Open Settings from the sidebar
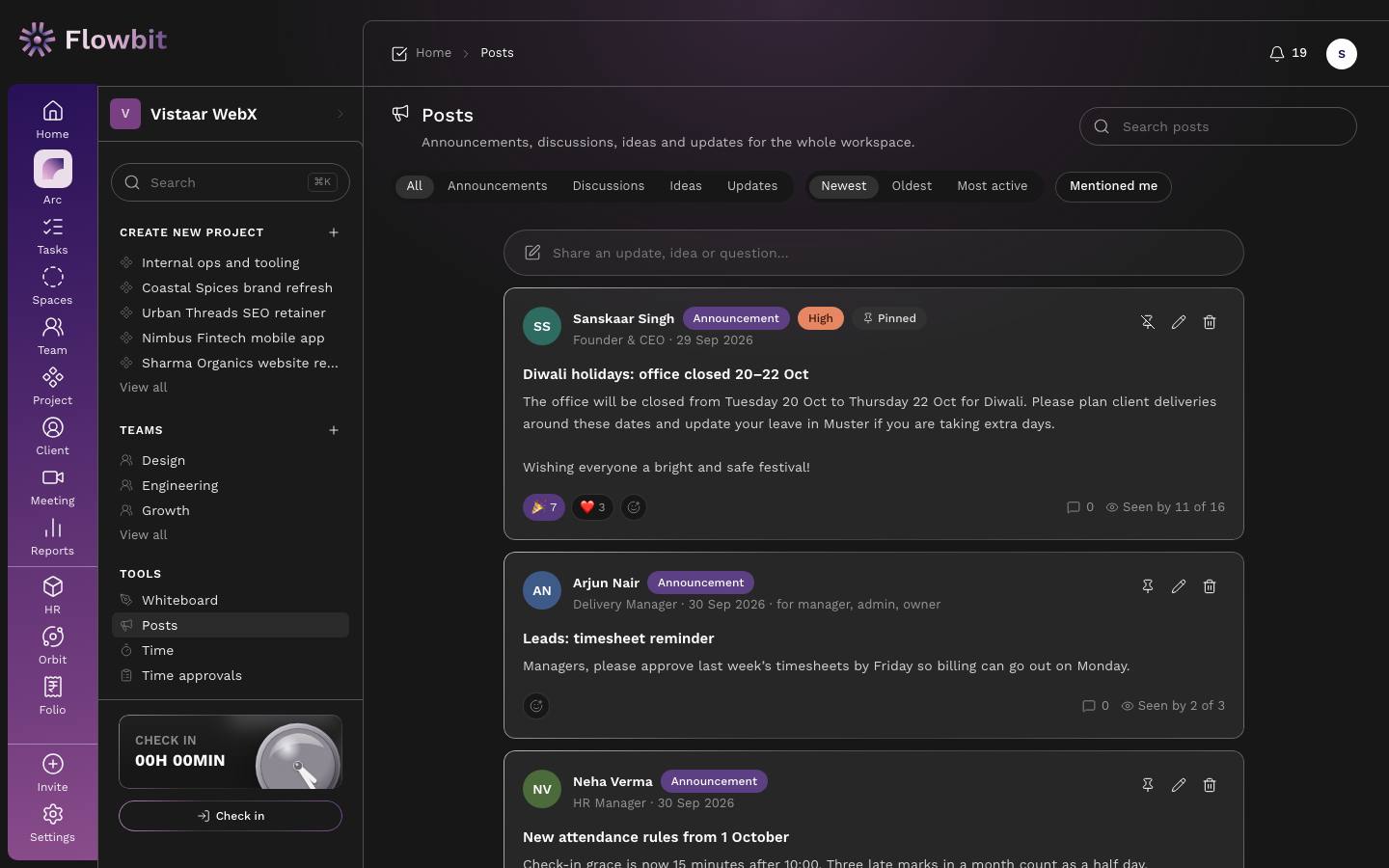The width and height of the screenshot is (1389, 868). [52, 823]
